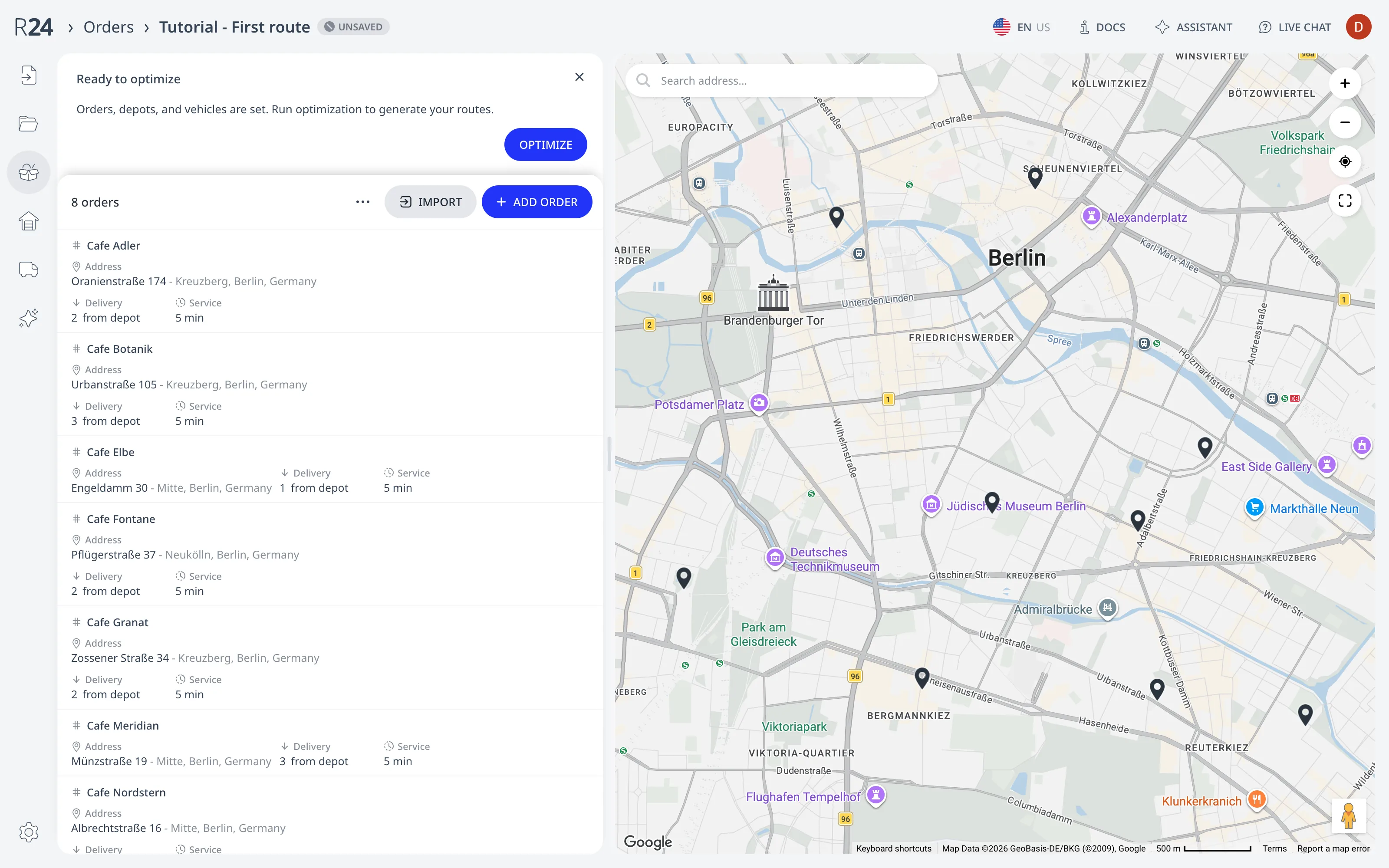
Task: Click the panel resize handle beside the list
Action: [609, 454]
